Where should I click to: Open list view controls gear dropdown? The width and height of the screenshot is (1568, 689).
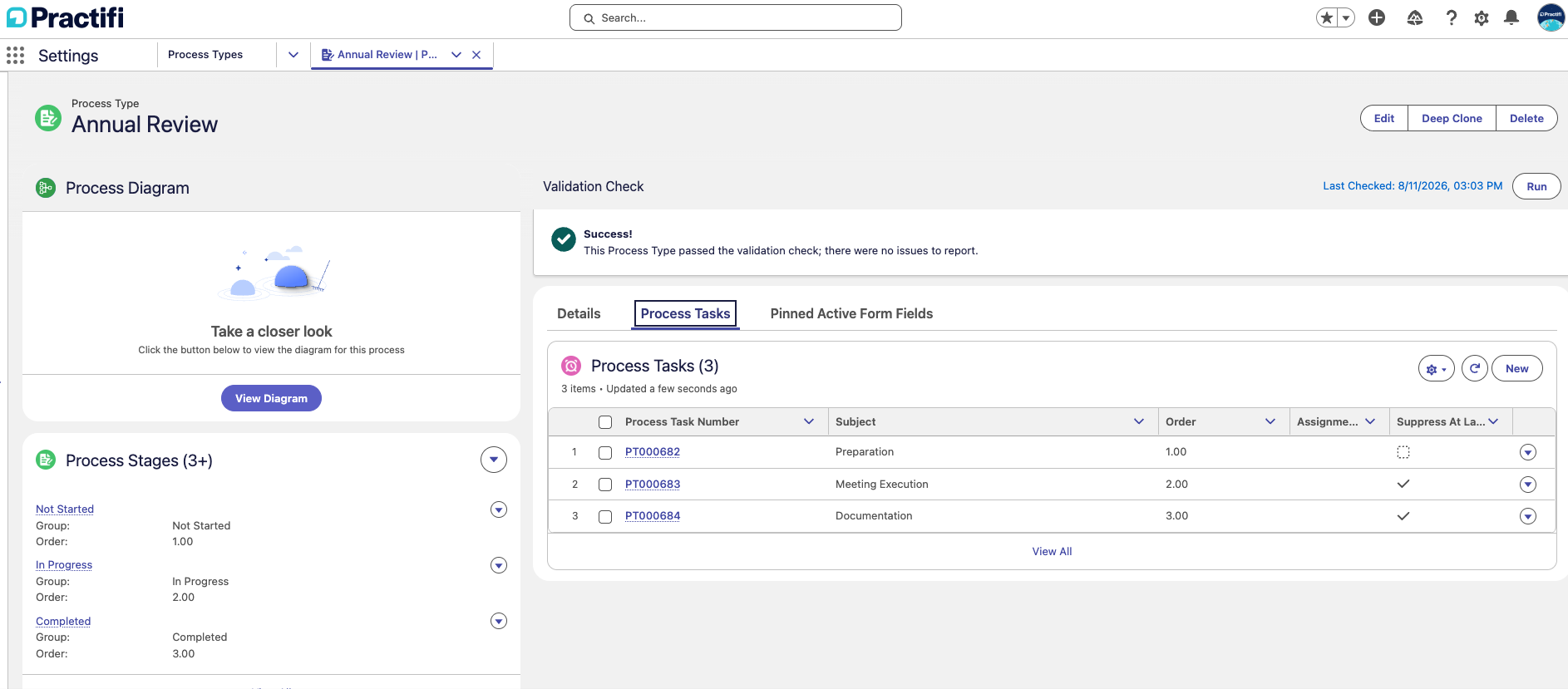tap(1437, 368)
